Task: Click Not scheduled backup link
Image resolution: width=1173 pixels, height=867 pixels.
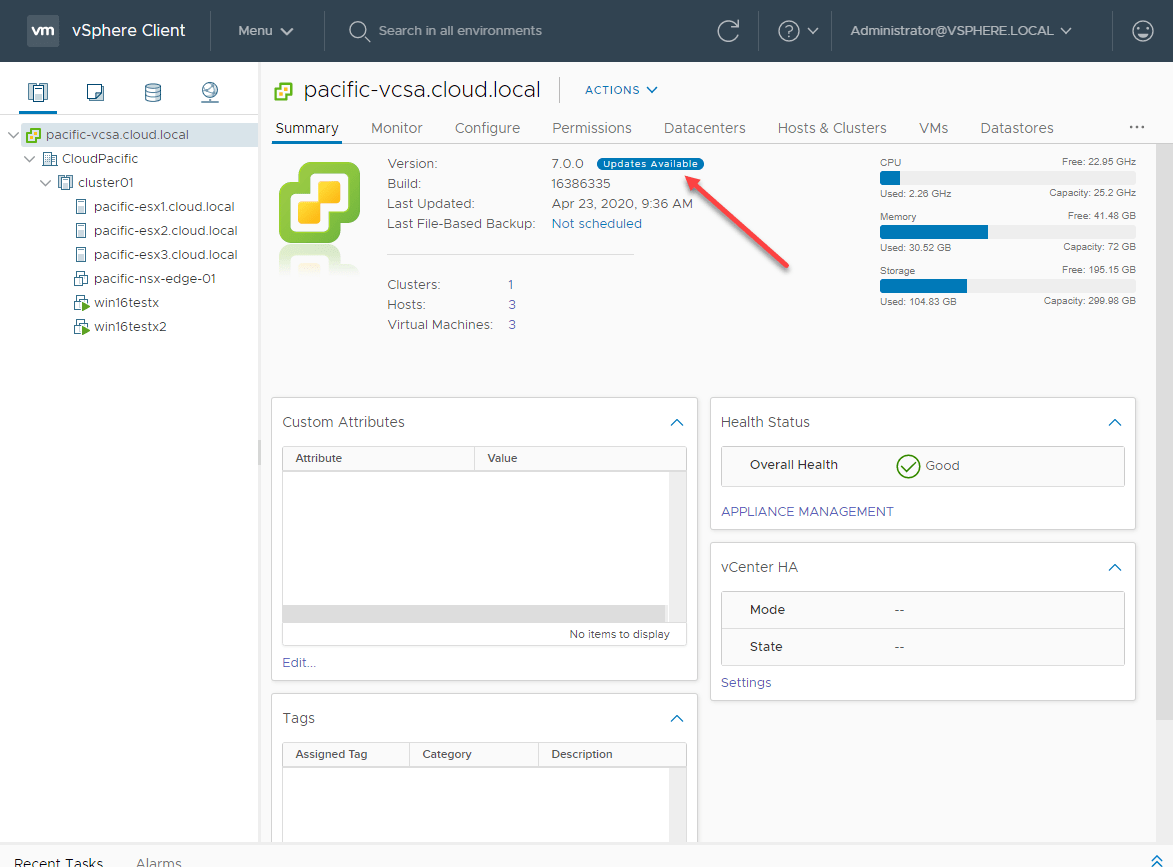Action: pos(596,224)
